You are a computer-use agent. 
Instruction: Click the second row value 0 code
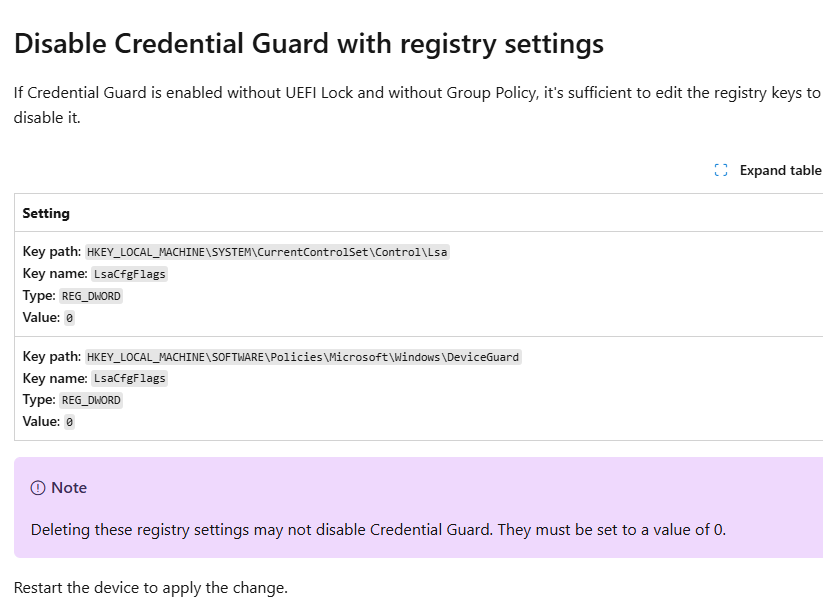pos(69,422)
